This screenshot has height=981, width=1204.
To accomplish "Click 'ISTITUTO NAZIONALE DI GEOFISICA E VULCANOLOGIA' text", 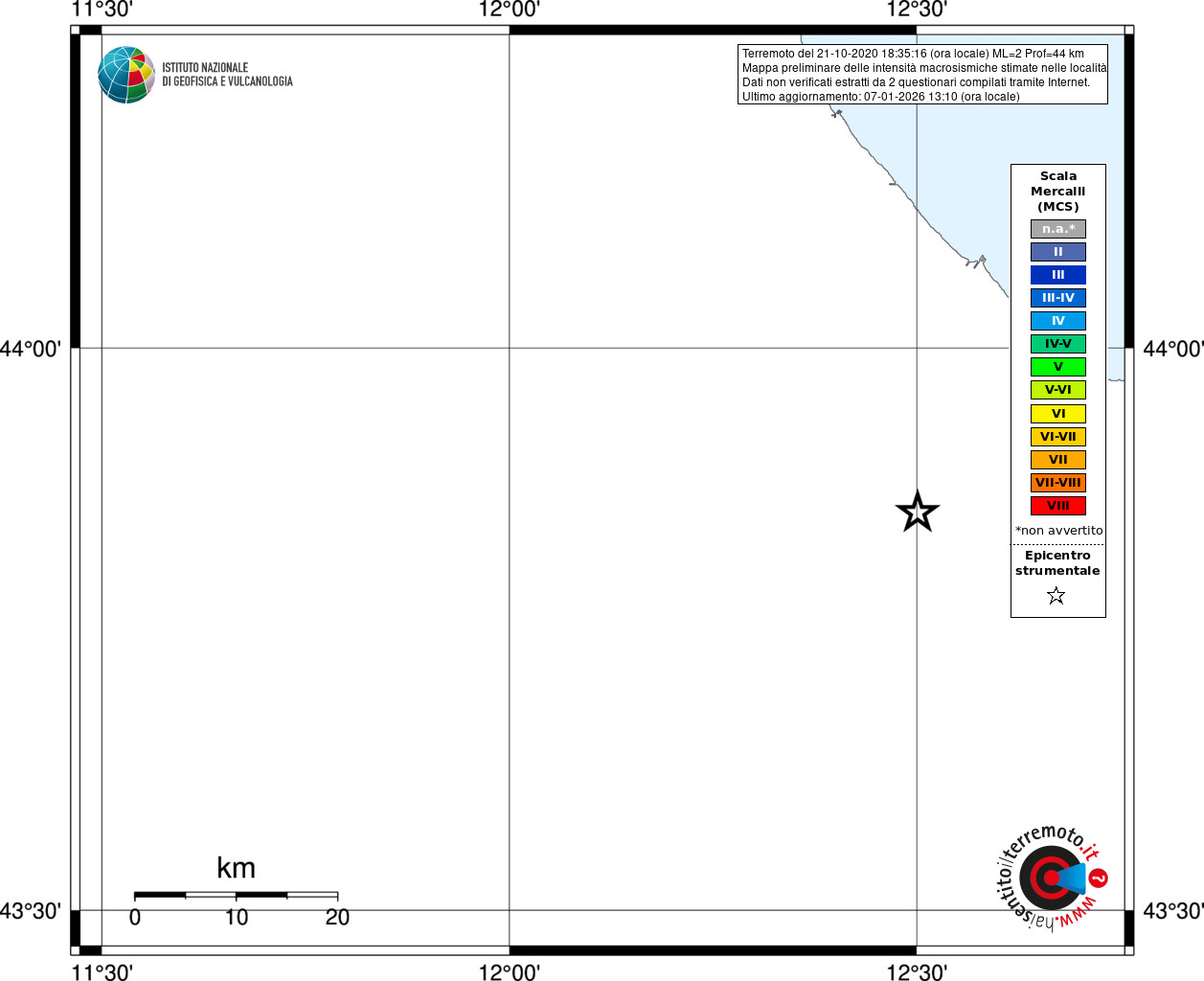I will click(227, 75).
